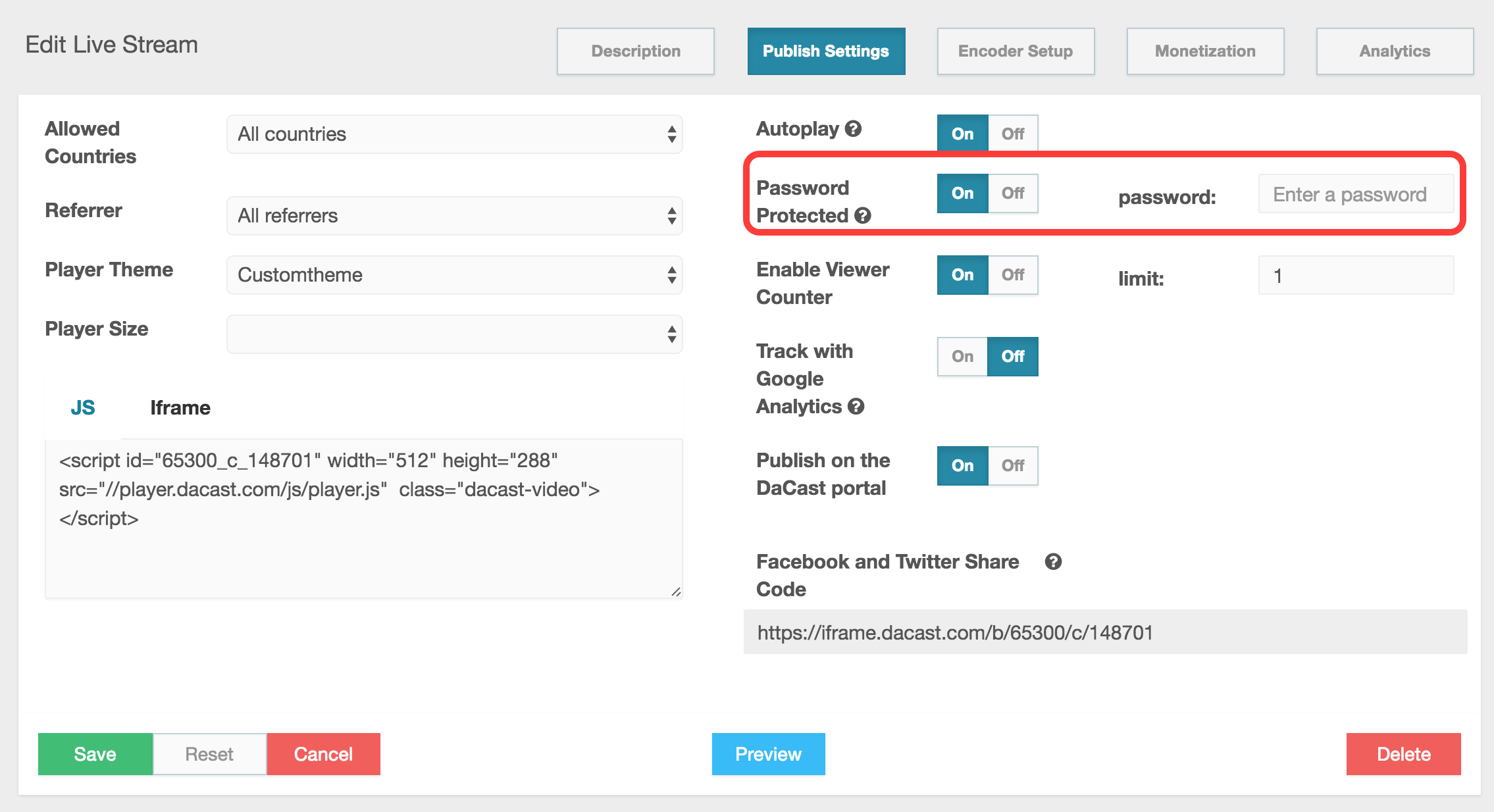Select the JS embed code tab
Screen dimensions: 1494x812
[x=83, y=407]
